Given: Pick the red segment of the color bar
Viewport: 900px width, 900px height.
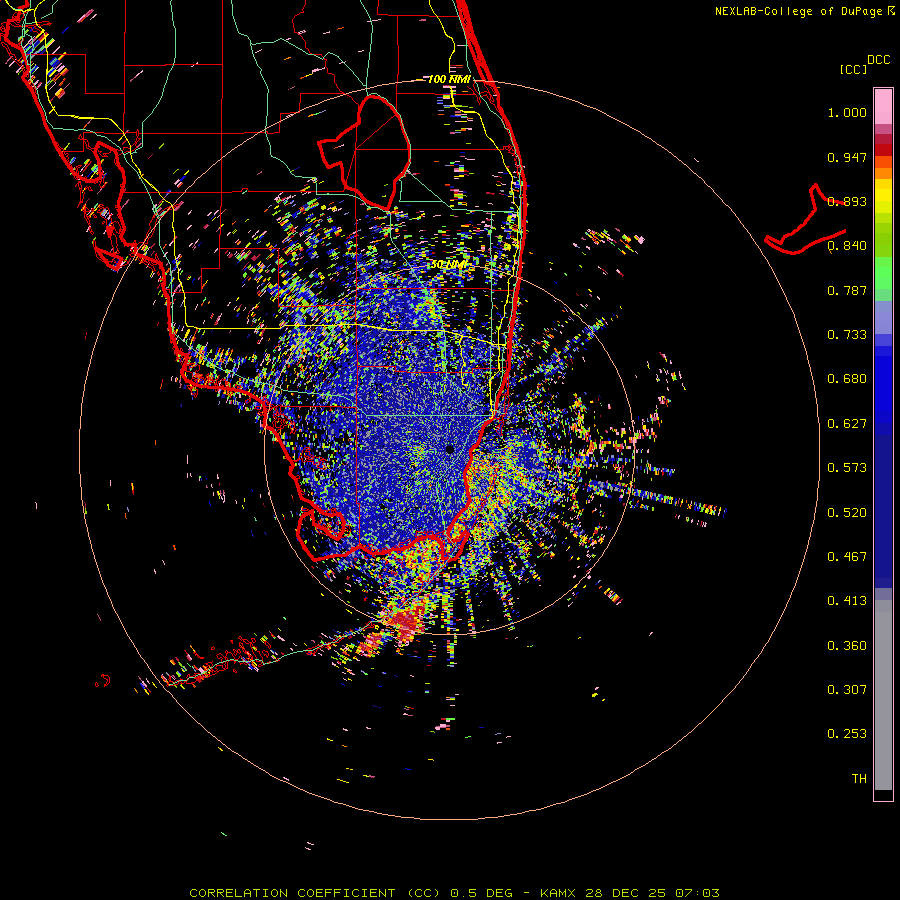Looking at the screenshot, I should 883,150.
